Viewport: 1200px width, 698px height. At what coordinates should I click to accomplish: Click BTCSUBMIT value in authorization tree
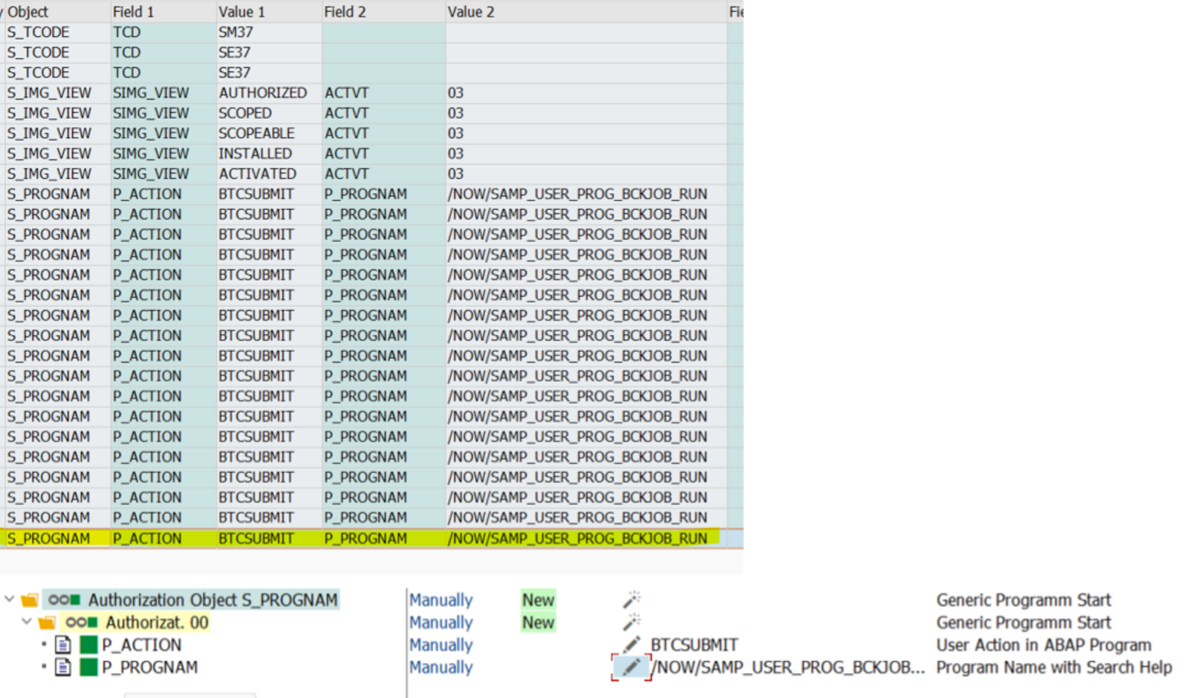[695, 645]
